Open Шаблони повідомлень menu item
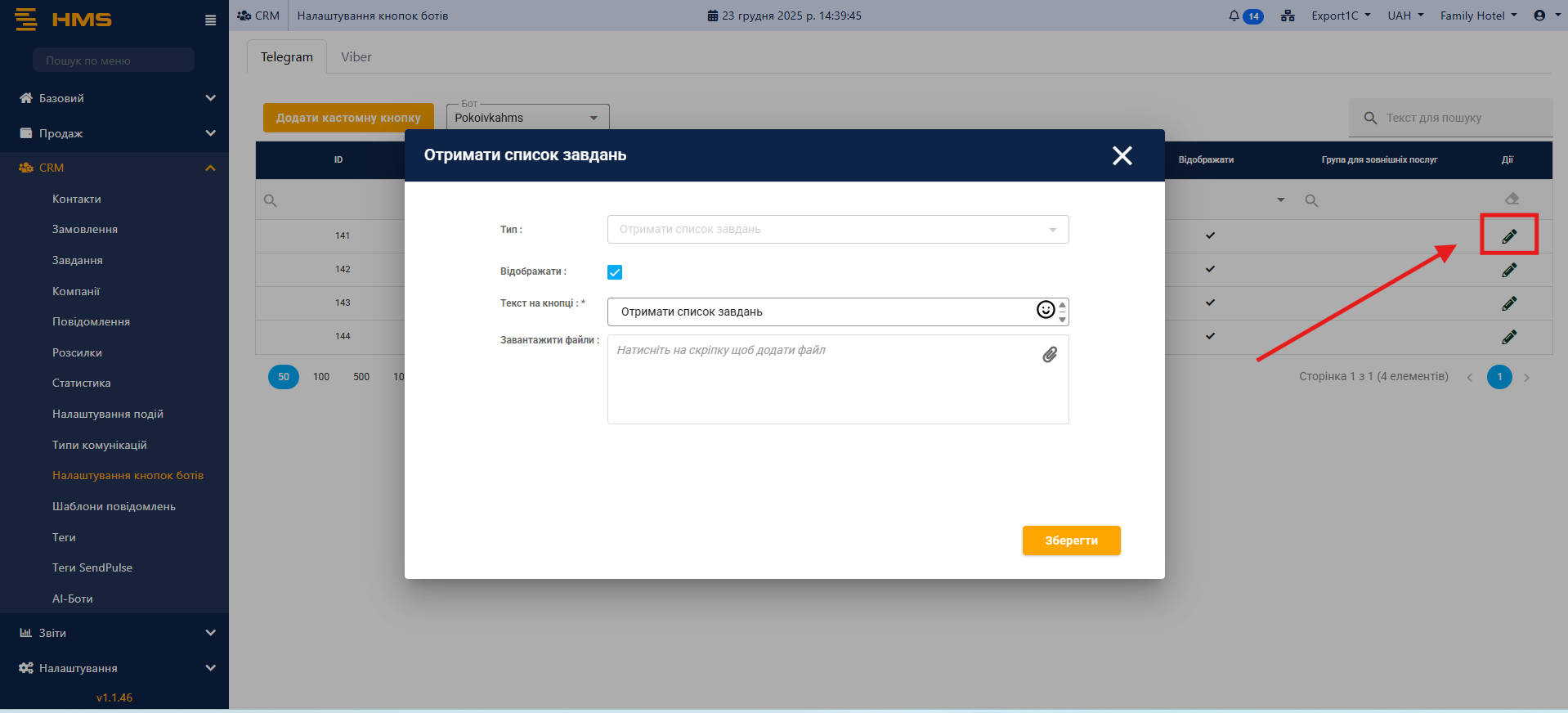The image size is (1568, 713). [x=114, y=506]
